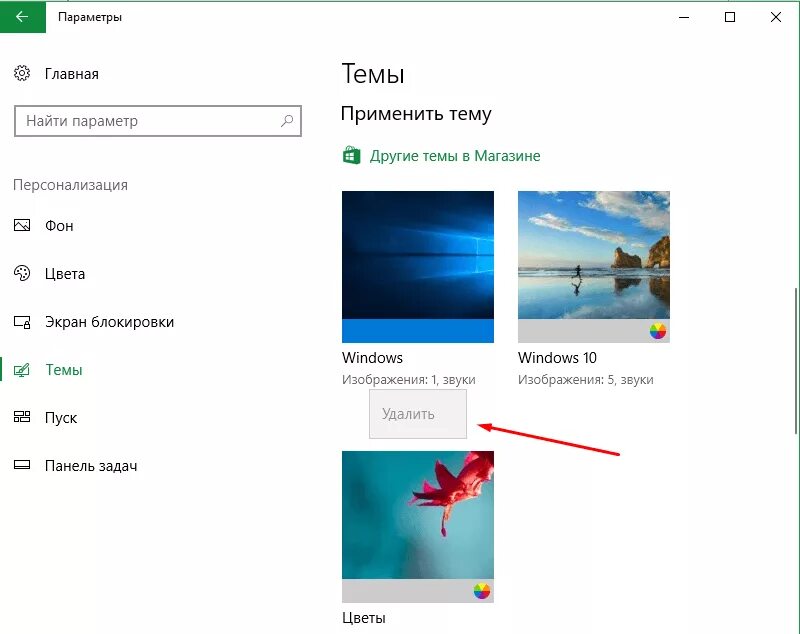This screenshot has width=800, height=634.
Task: Click the Экран блокировки icon
Action: 22,322
